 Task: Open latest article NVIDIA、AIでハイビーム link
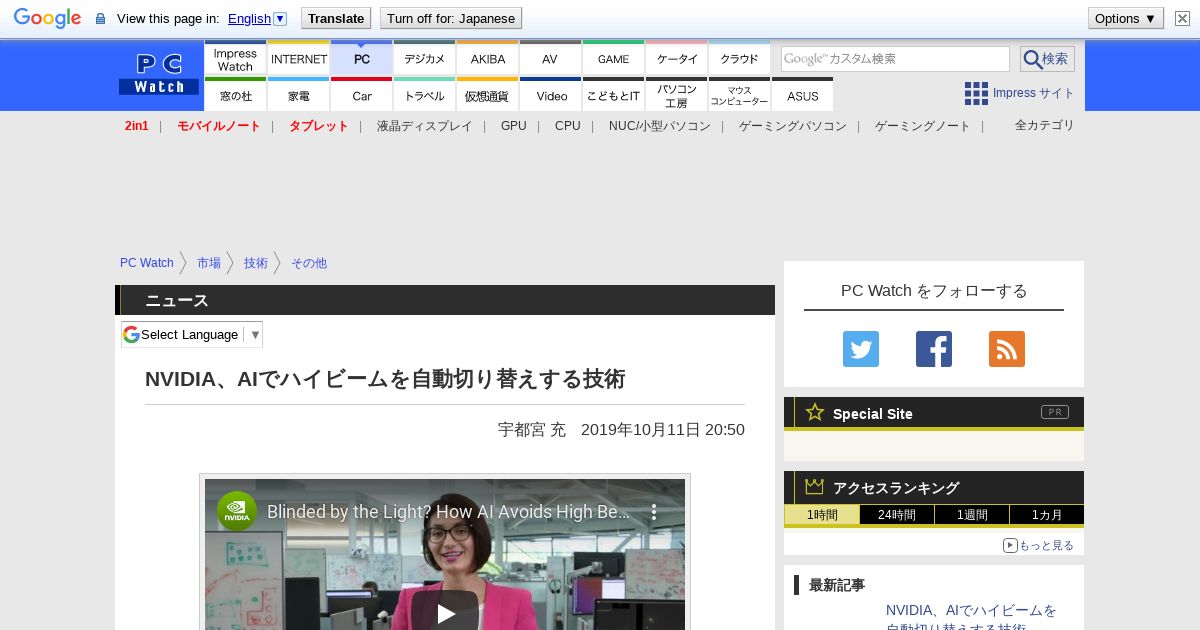[x=971, y=618]
